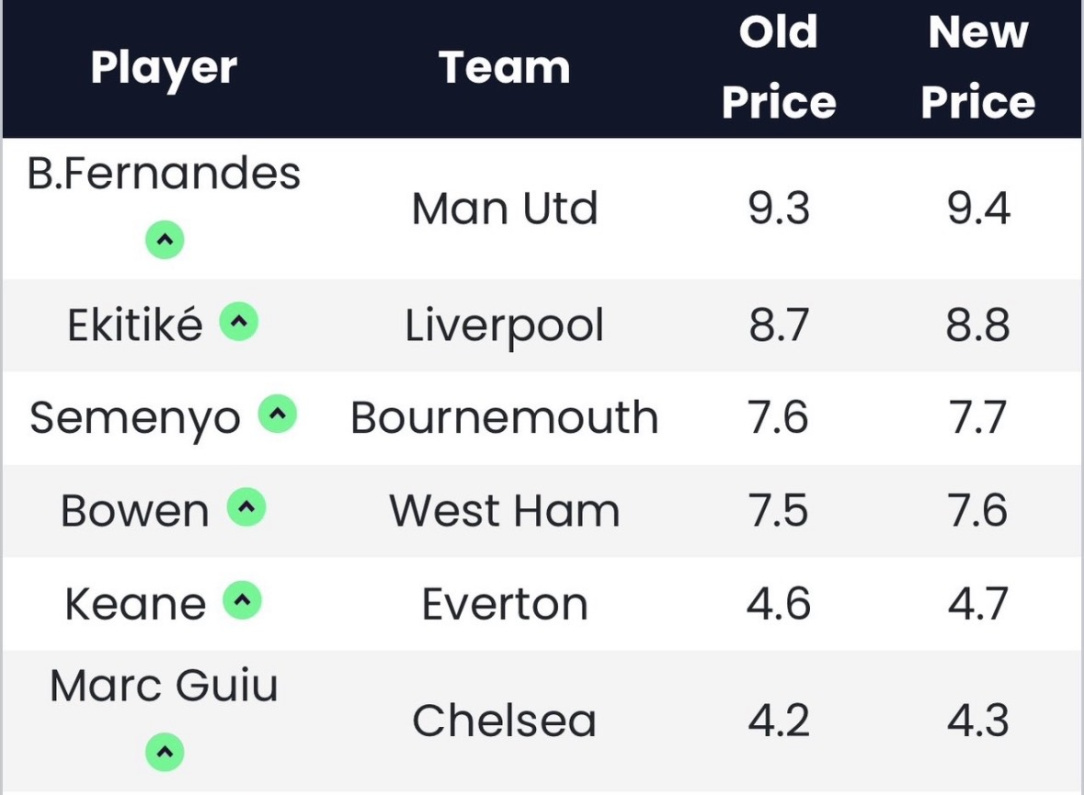Click green chevron icon next to Keane
Image resolution: width=1084 pixels, height=795 pixels.
pyautogui.click(x=242, y=601)
